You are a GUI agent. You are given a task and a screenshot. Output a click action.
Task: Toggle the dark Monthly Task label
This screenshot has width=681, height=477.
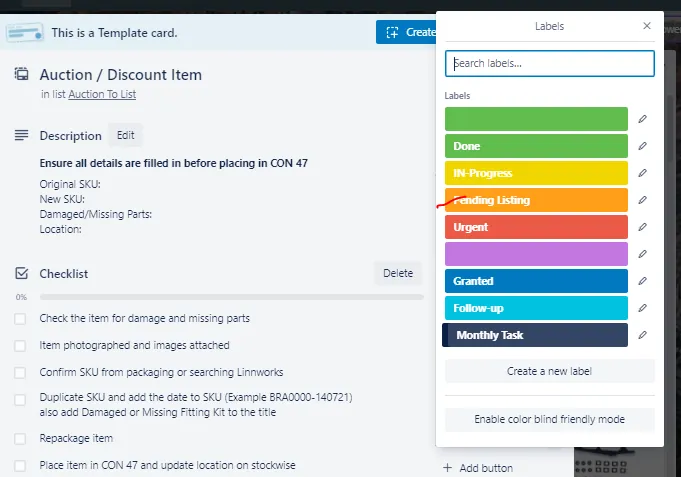pyautogui.click(x=535, y=335)
